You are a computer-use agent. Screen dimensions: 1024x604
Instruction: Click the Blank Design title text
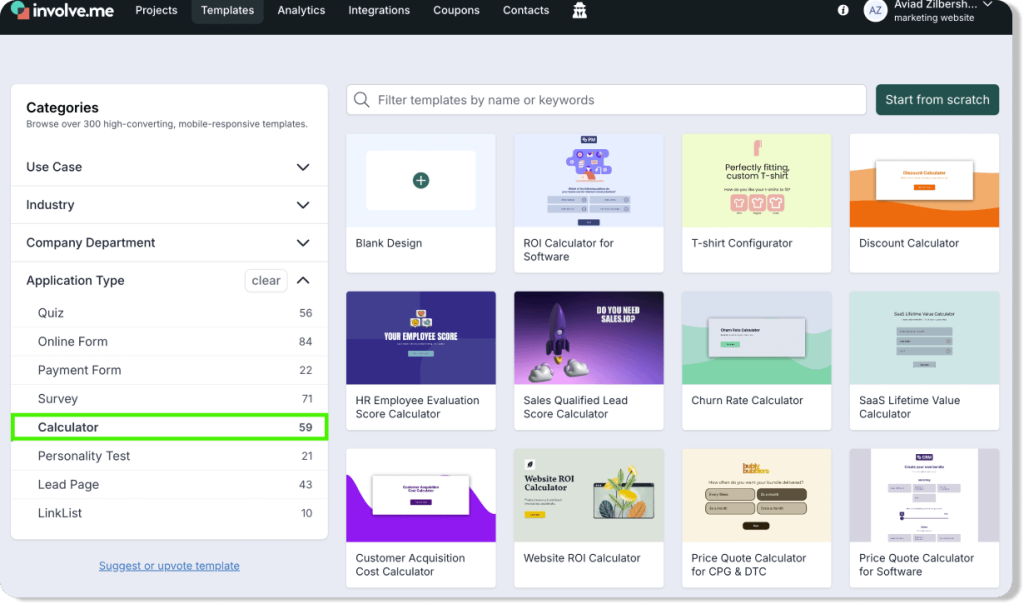pos(389,243)
